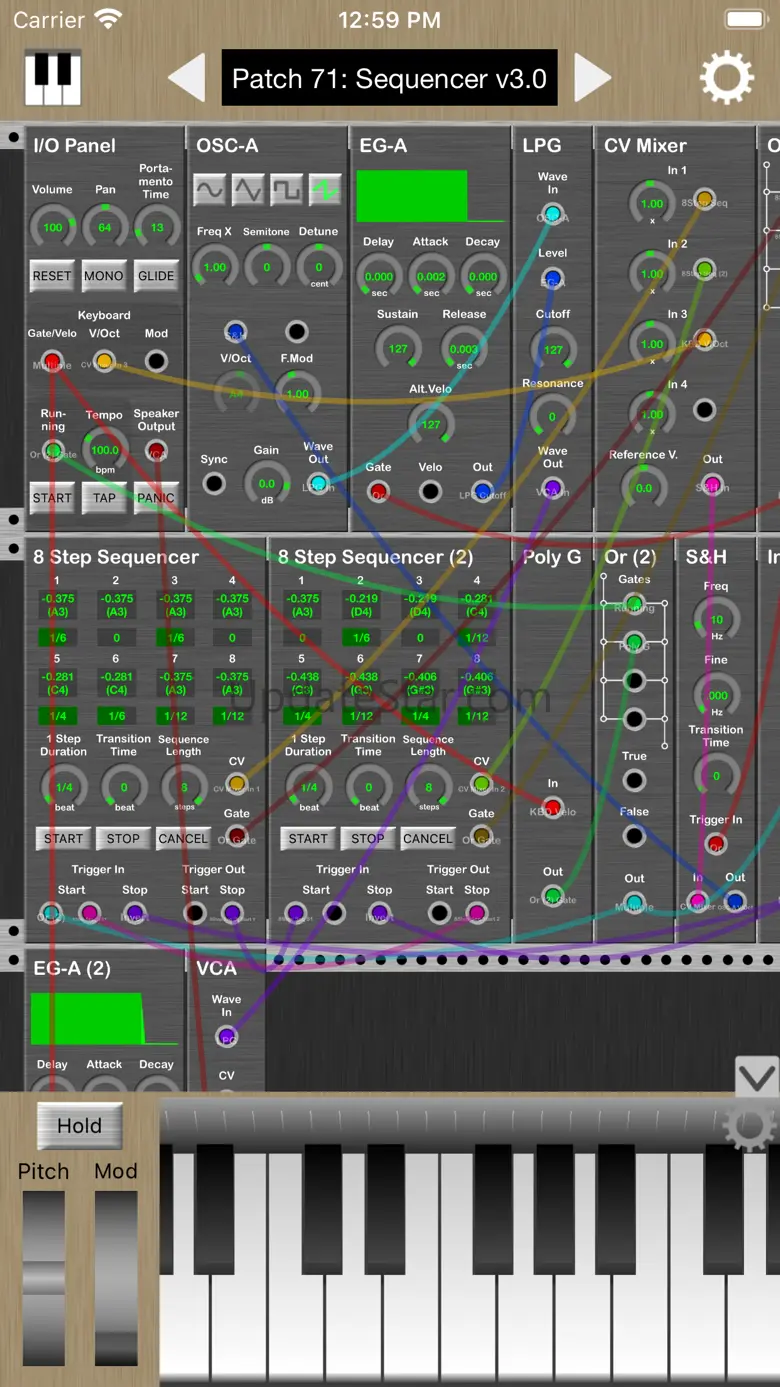Click the Sync jack in OSC-A
Image resolution: width=780 pixels, height=1387 pixels.
point(214,484)
